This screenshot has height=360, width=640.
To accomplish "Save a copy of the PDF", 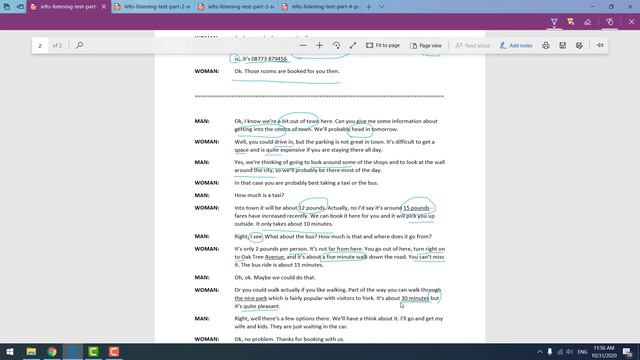I will pos(579,45).
